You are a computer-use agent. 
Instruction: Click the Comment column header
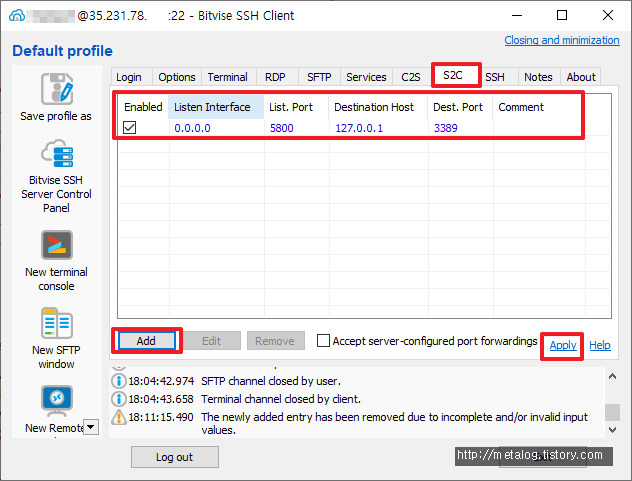click(x=538, y=107)
